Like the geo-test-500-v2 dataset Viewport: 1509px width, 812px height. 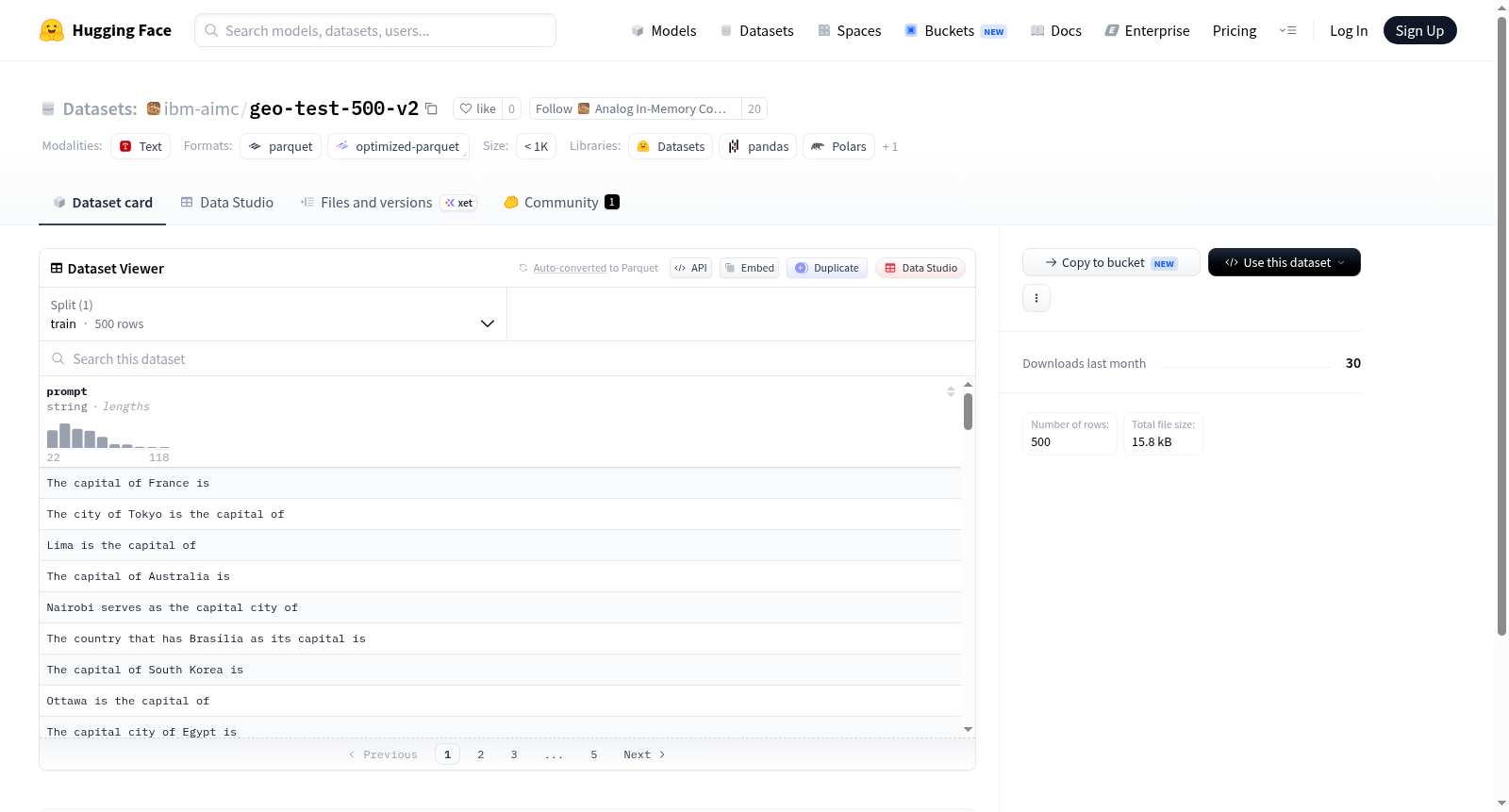coord(477,108)
